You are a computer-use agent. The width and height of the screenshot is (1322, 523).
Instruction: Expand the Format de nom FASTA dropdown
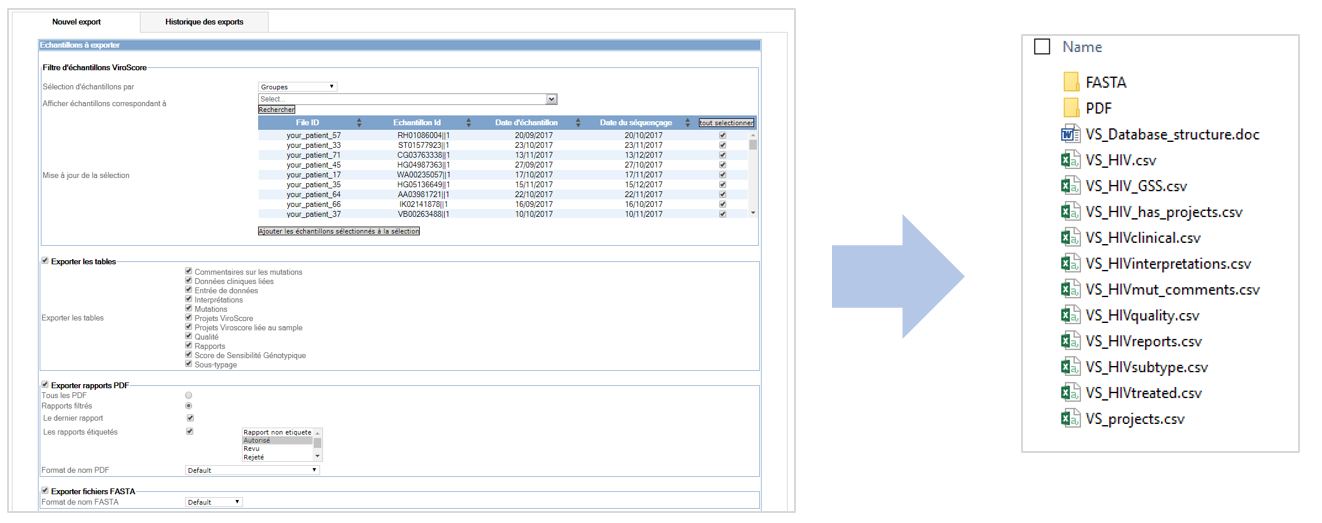214,502
